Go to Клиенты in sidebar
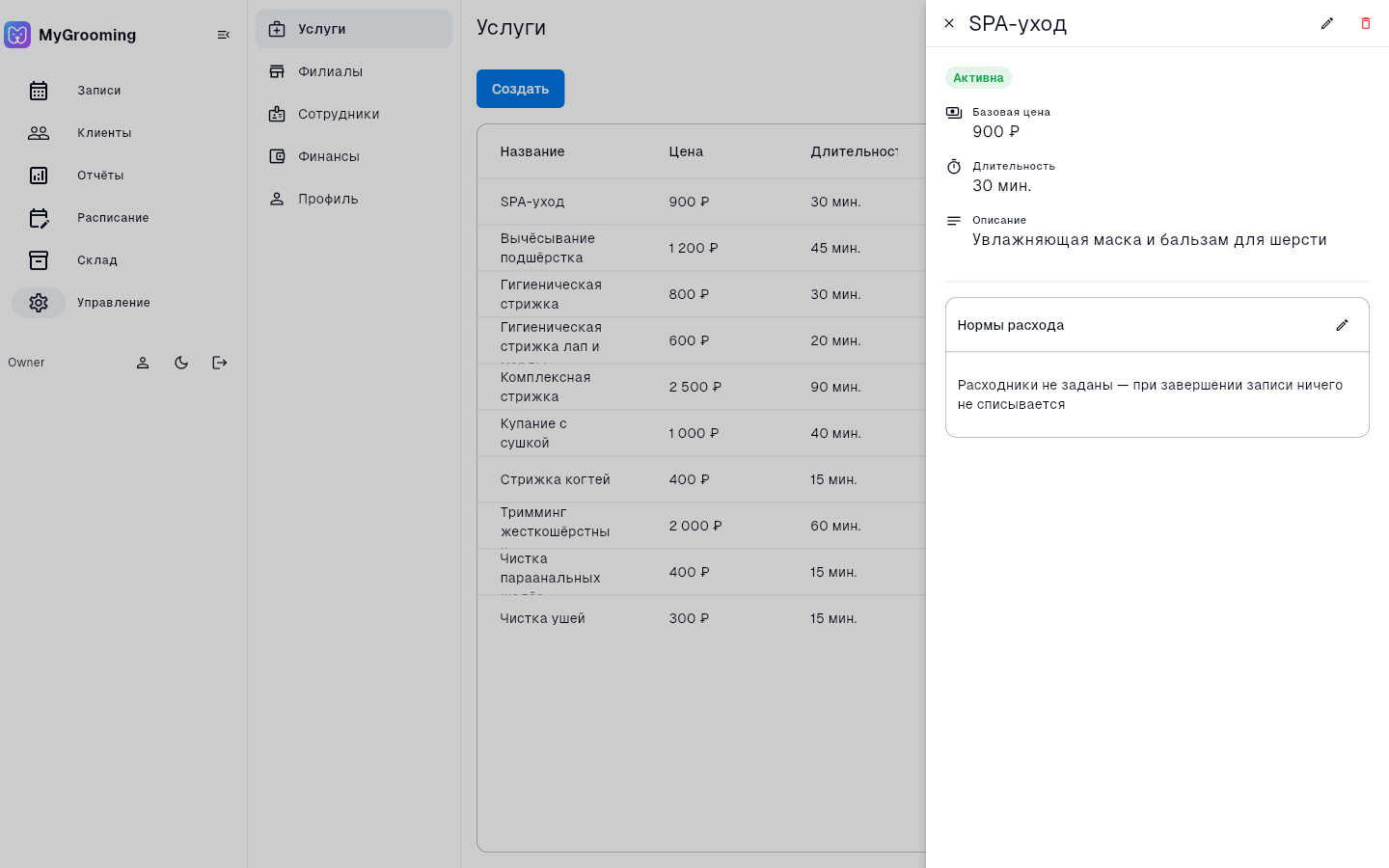 (x=39, y=133)
